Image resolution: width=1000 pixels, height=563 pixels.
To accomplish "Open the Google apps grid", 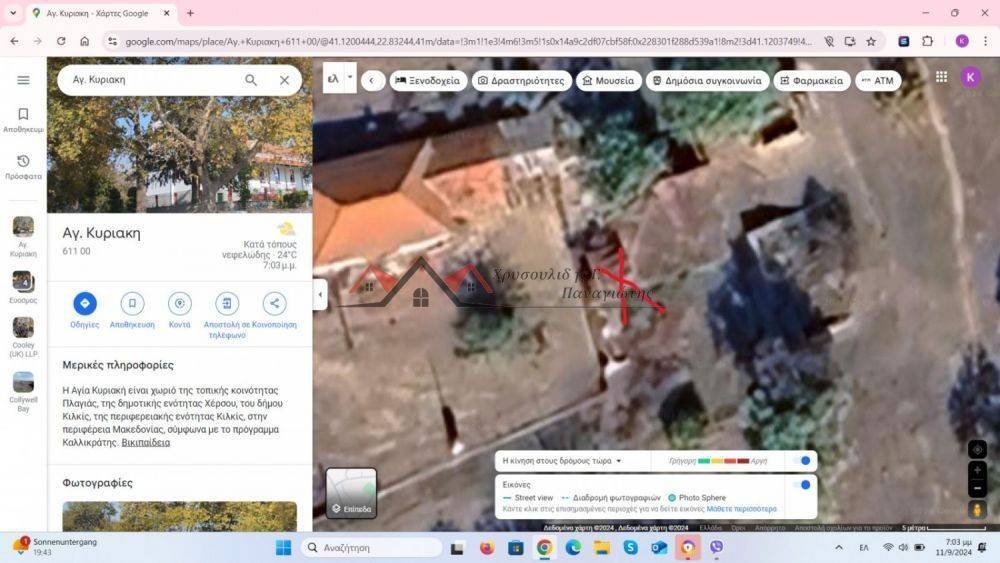I will tap(941, 77).
